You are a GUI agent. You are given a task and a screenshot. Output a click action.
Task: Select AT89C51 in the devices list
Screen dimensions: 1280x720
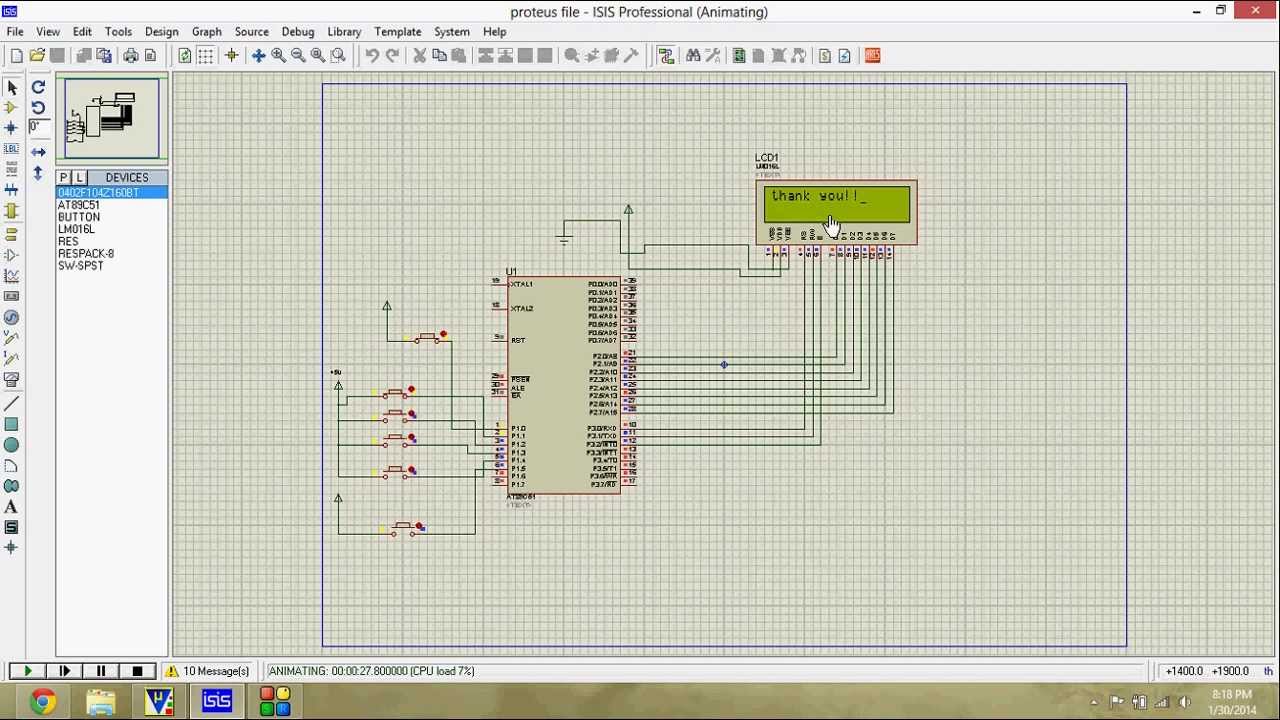point(111,205)
